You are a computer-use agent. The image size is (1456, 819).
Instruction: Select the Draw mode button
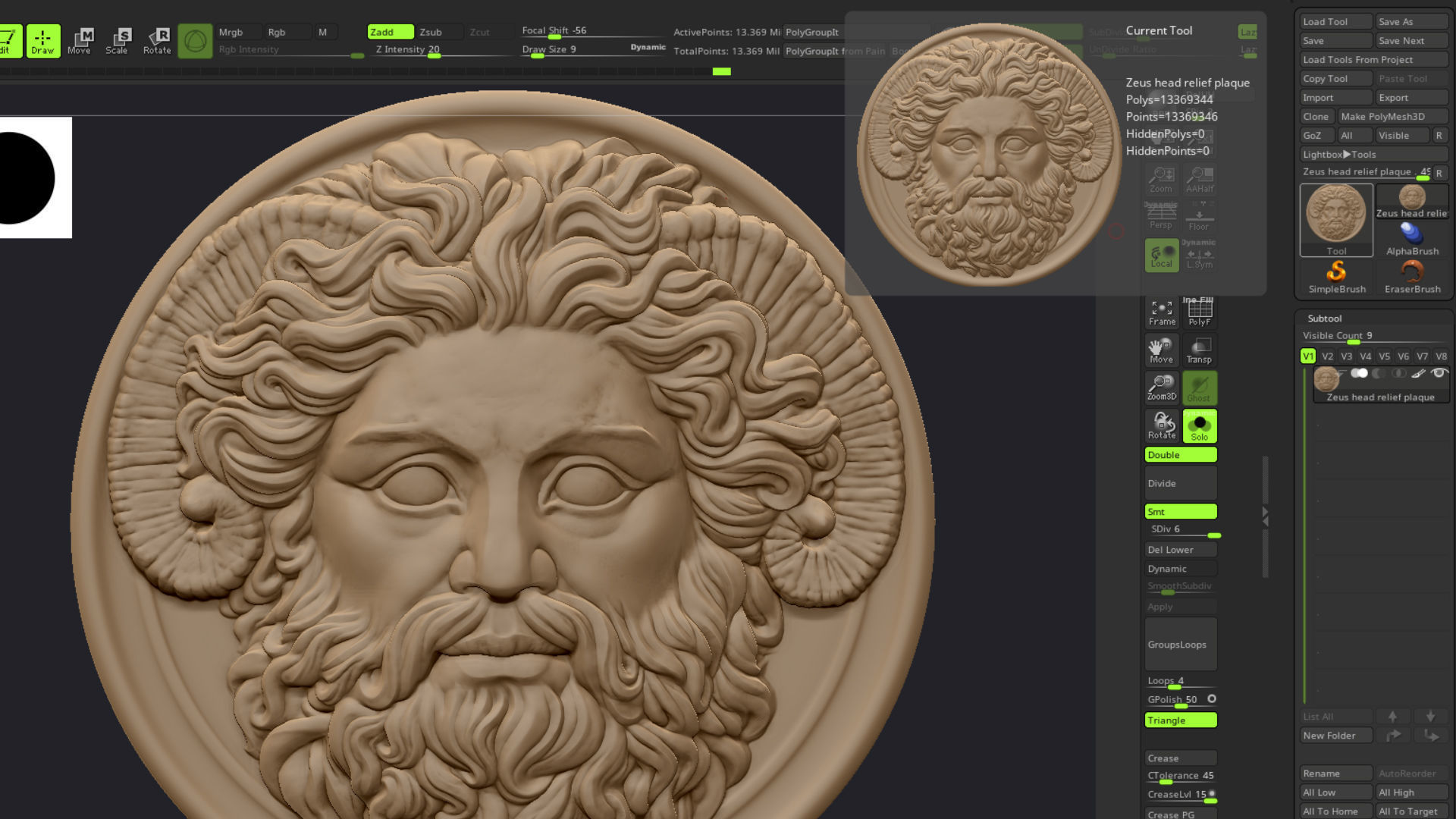coord(42,40)
